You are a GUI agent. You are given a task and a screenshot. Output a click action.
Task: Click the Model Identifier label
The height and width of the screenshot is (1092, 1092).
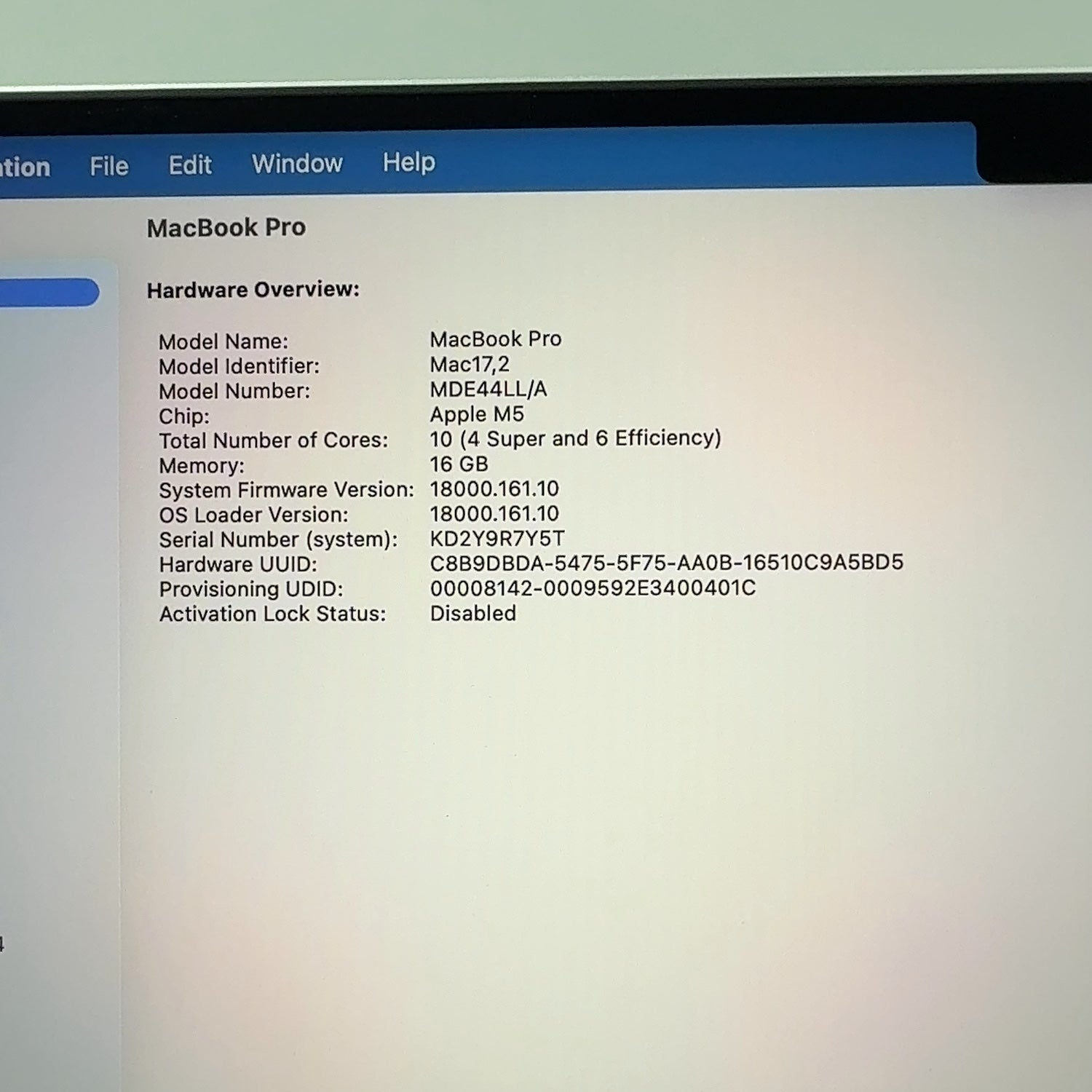(x=240, y=366)
